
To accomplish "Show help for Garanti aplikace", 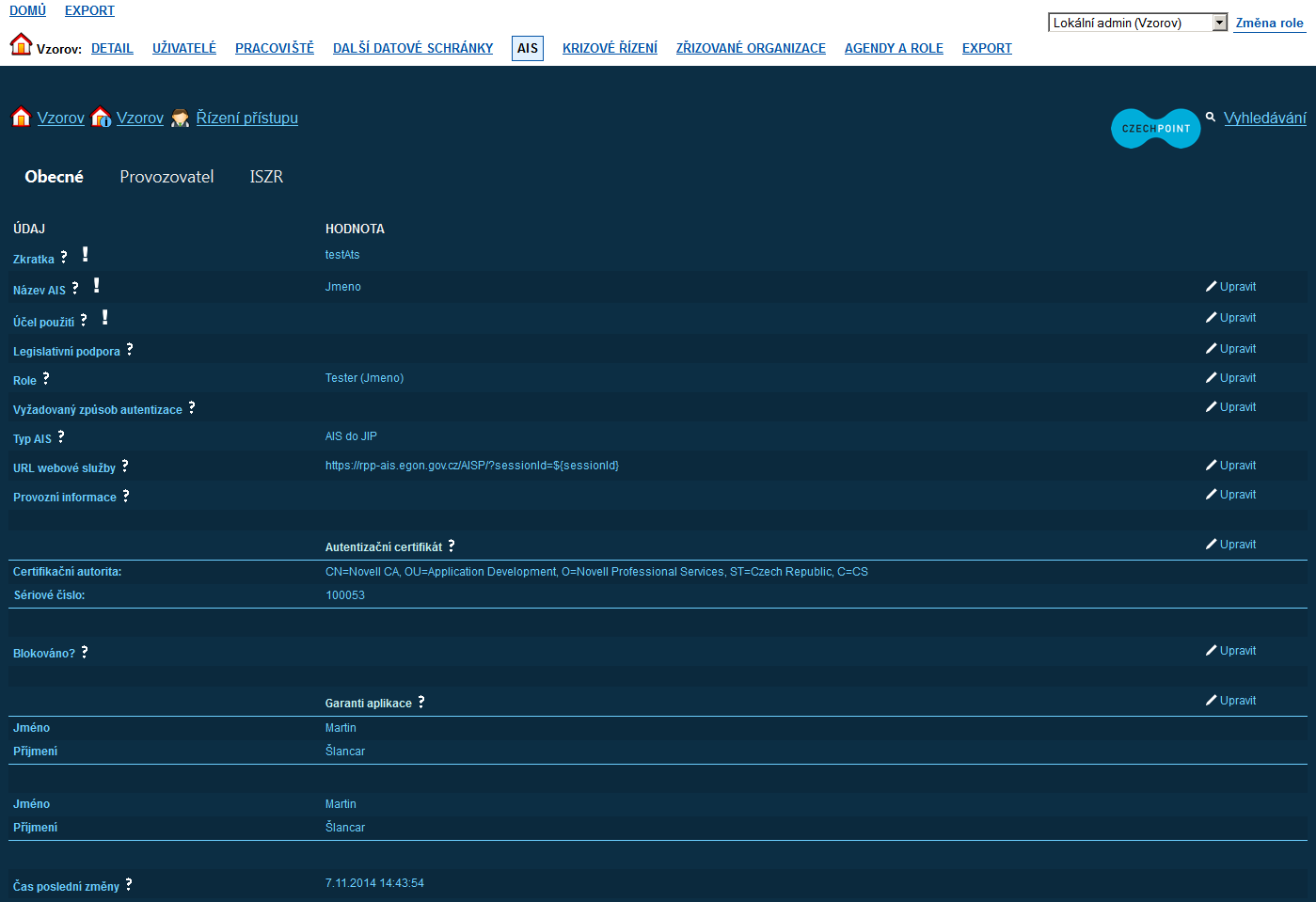I will pyautogui.click(x=421, y=701).
